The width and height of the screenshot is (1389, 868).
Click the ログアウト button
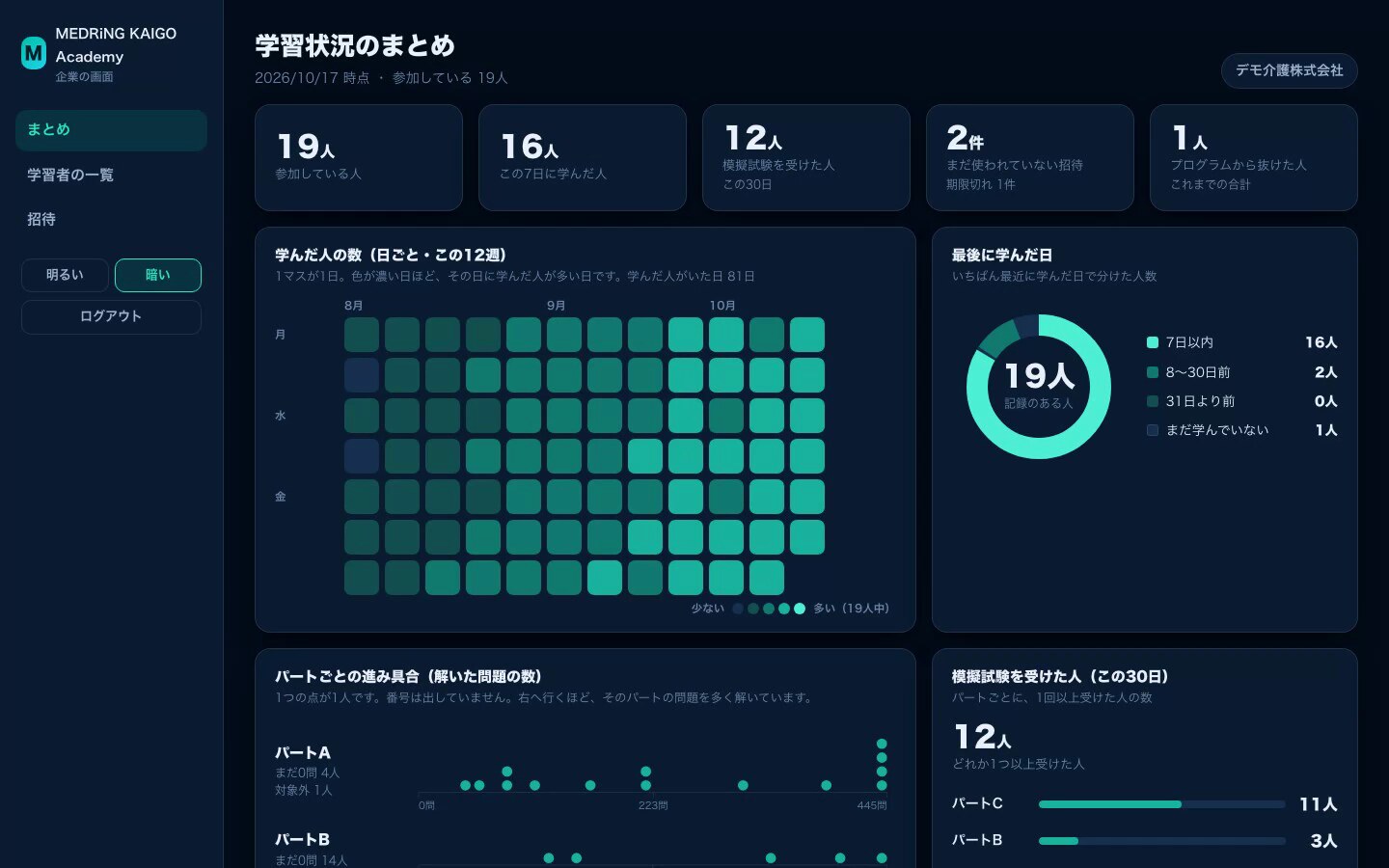(x=111, y=316)
